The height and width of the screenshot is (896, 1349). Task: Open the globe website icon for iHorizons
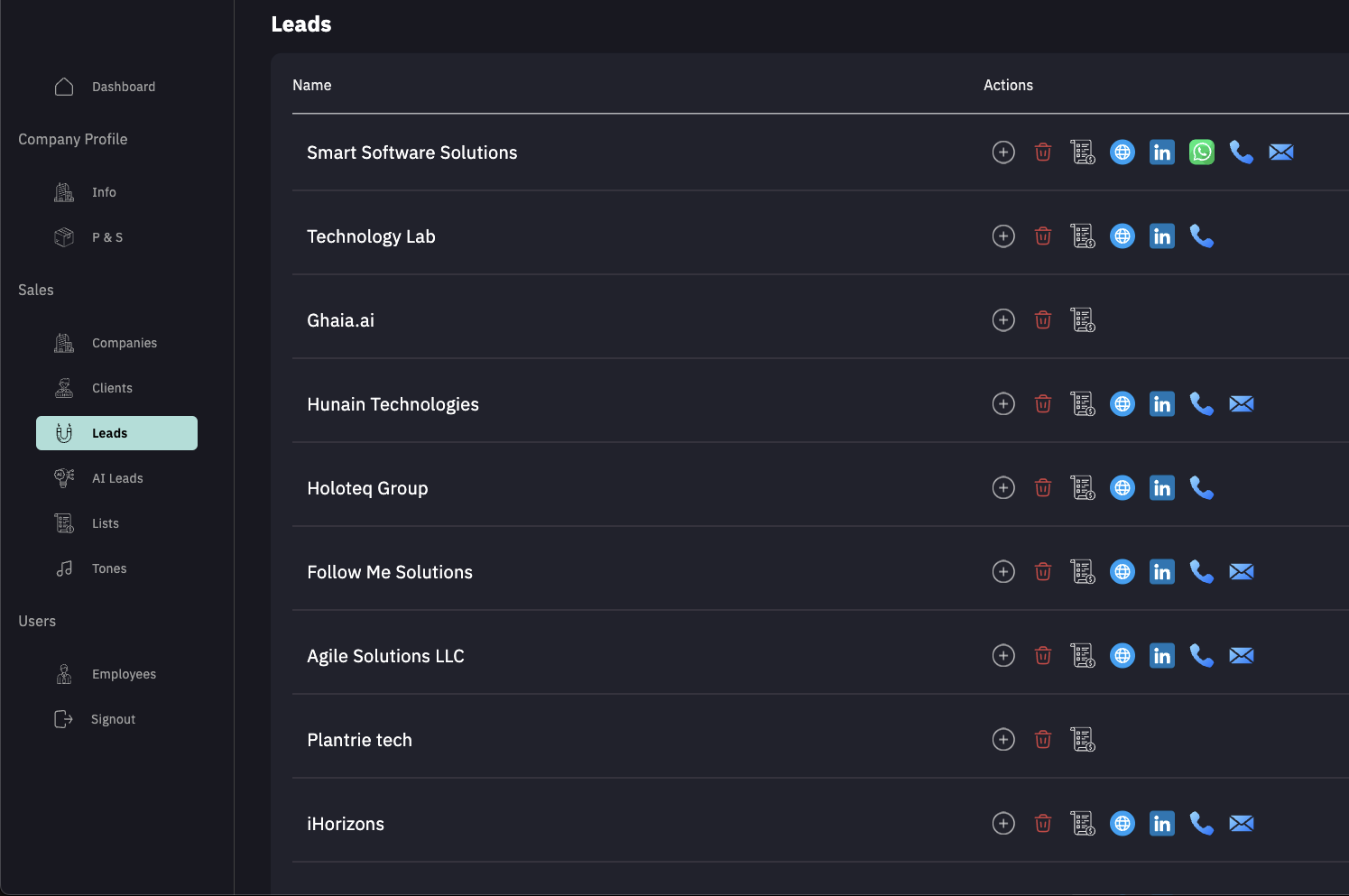point(1123,824)
